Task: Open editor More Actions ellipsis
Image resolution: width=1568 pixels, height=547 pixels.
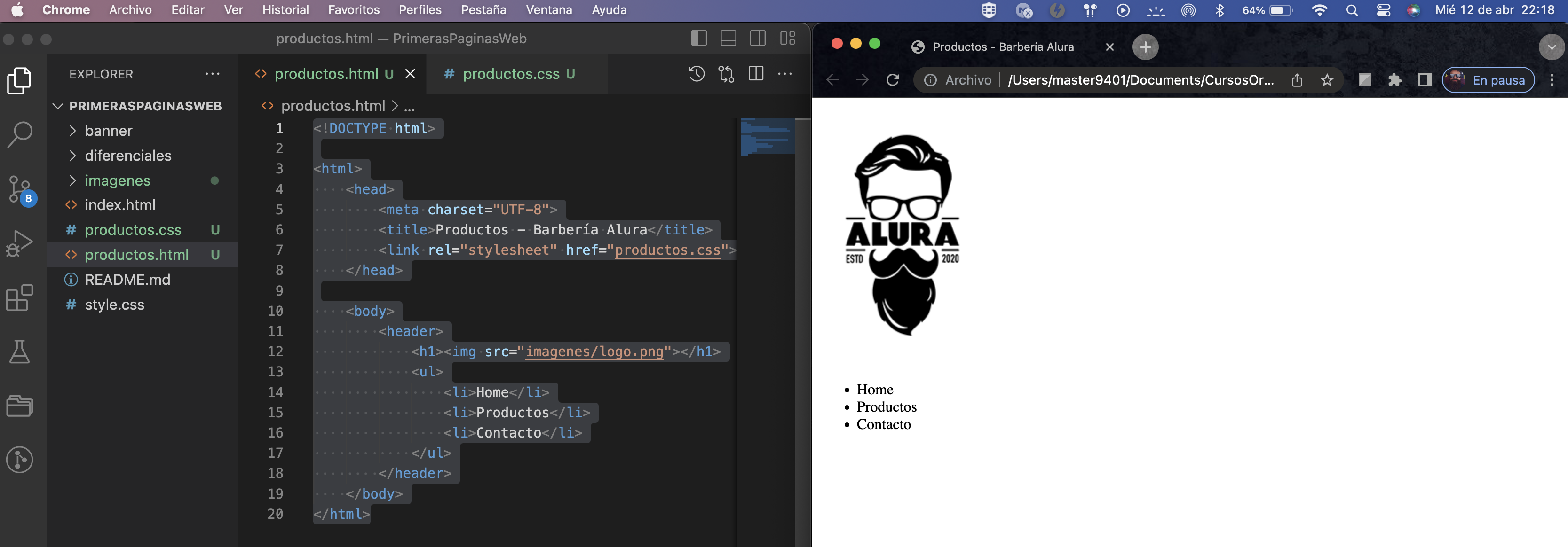Action: (785, 74)
